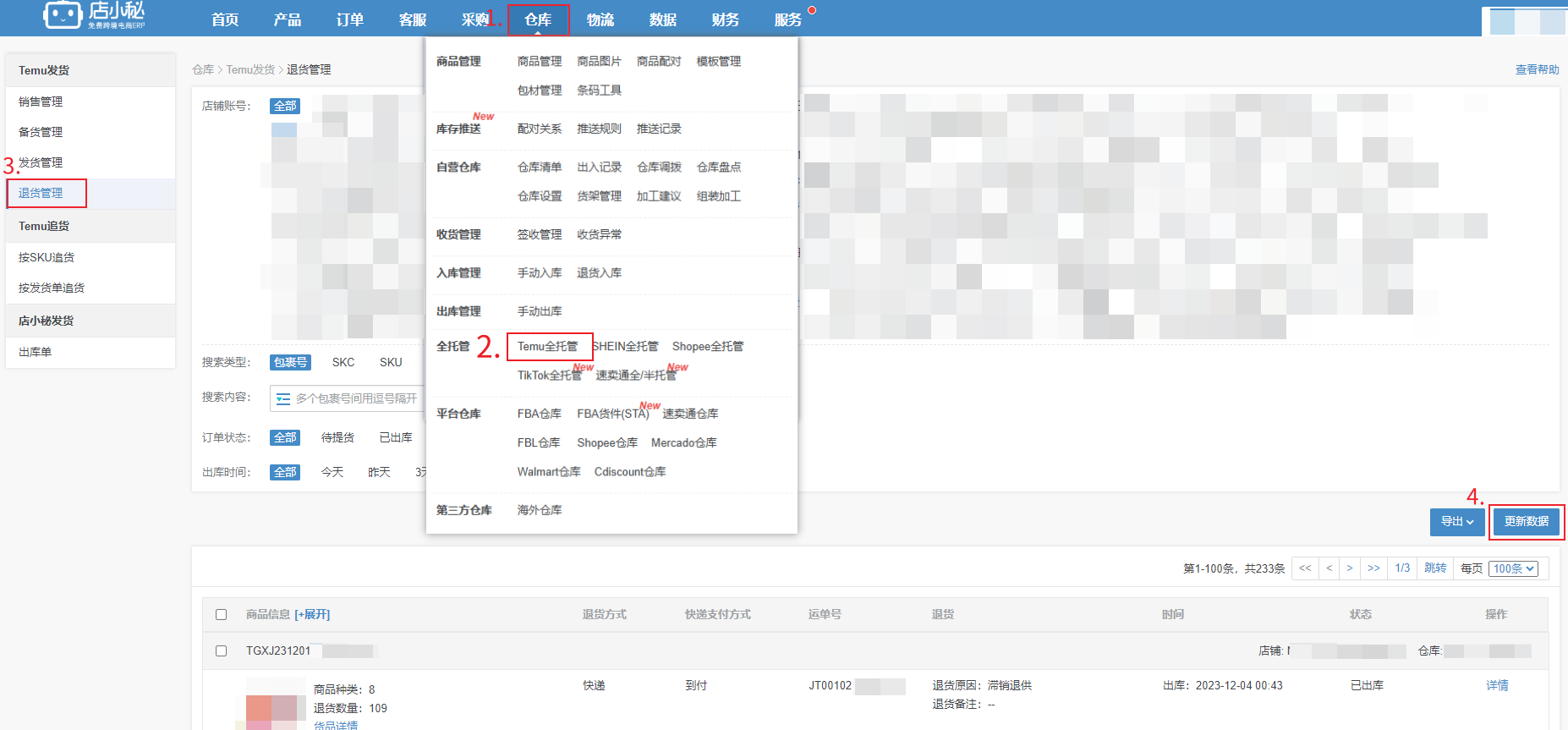1568x730 pixels.
Task: Choose SHEIN全托管 in the warehouse menu
Action: pyautogui.click(x=626, y=347)
